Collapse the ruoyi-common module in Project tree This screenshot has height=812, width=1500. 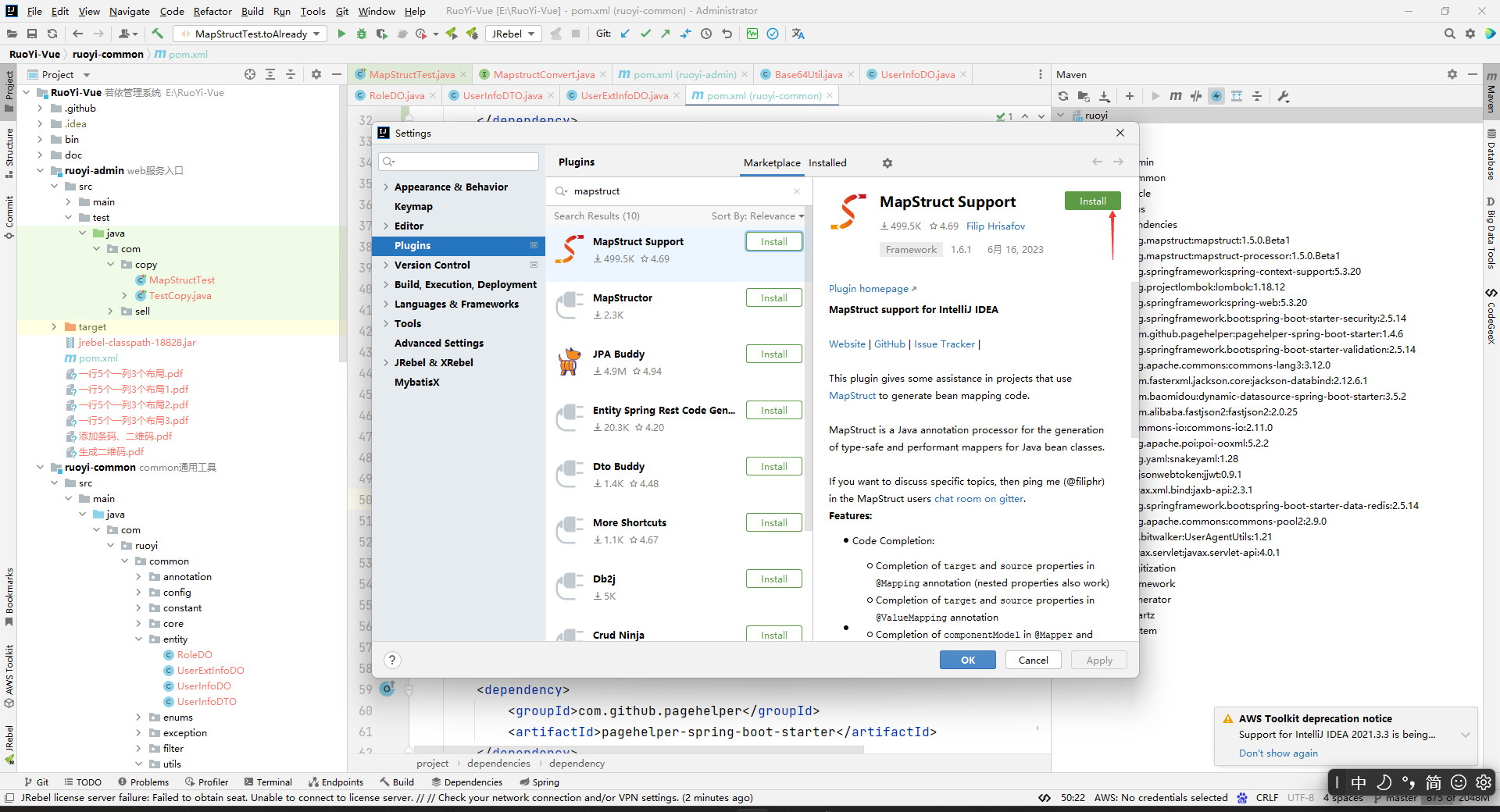[x=40, y=467]
